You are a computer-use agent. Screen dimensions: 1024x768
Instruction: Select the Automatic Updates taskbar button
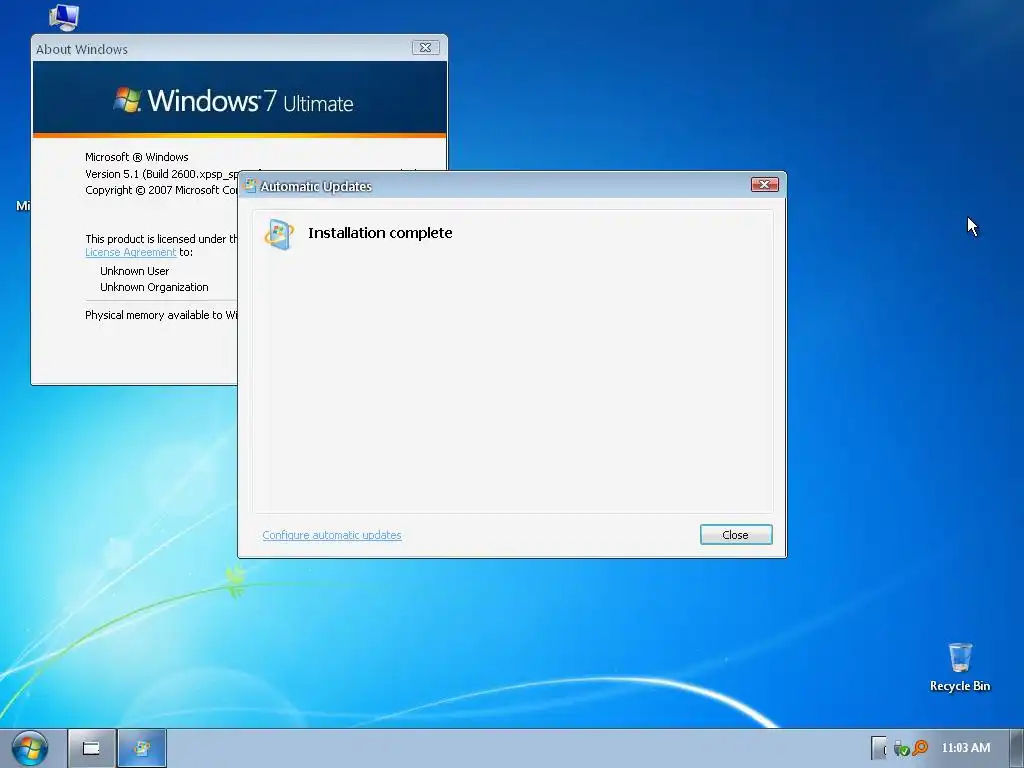pyautogui.click(x=142, y=748)
